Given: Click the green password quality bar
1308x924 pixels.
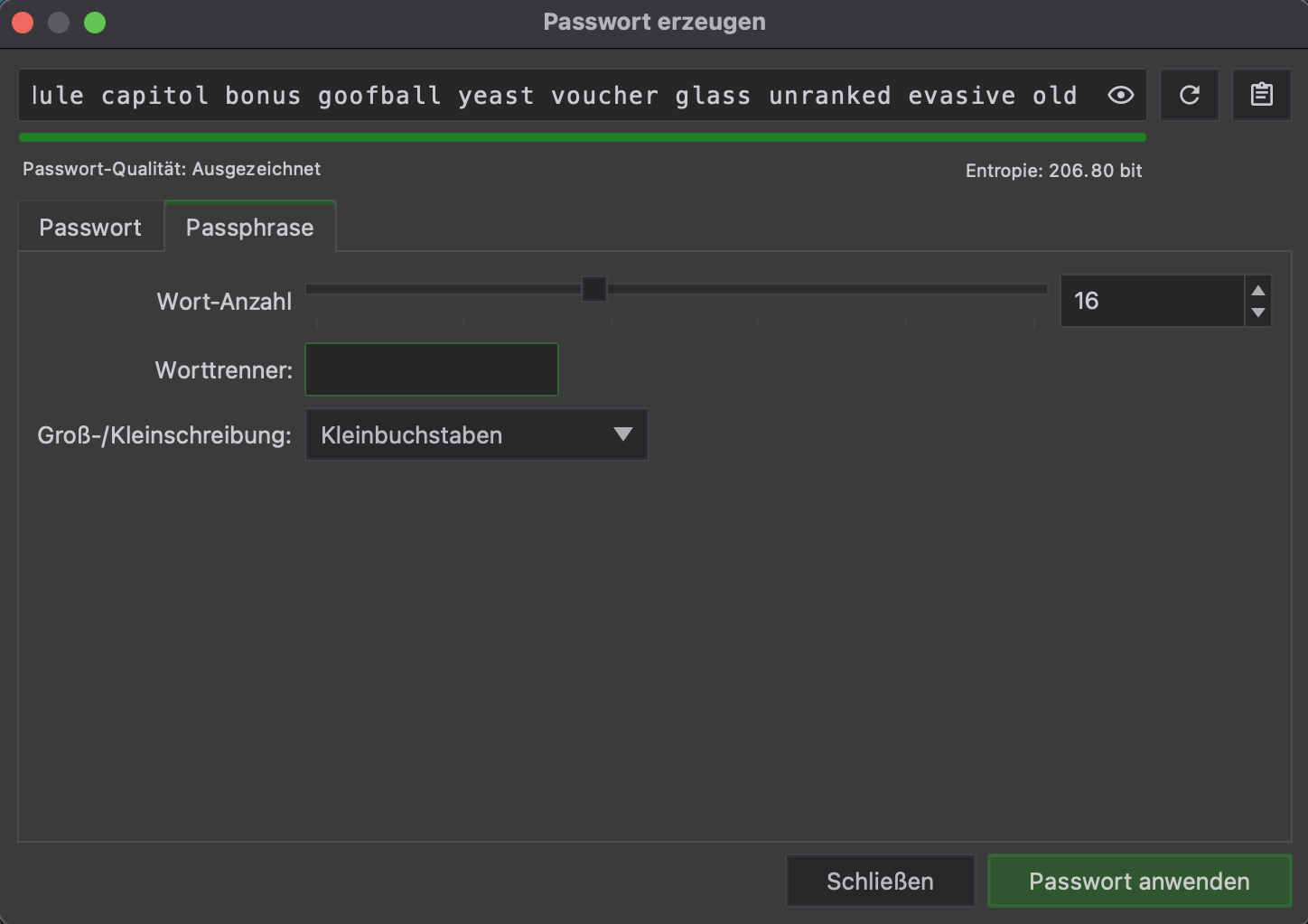Looking at the screenshot, I should [x=583, y=136].
